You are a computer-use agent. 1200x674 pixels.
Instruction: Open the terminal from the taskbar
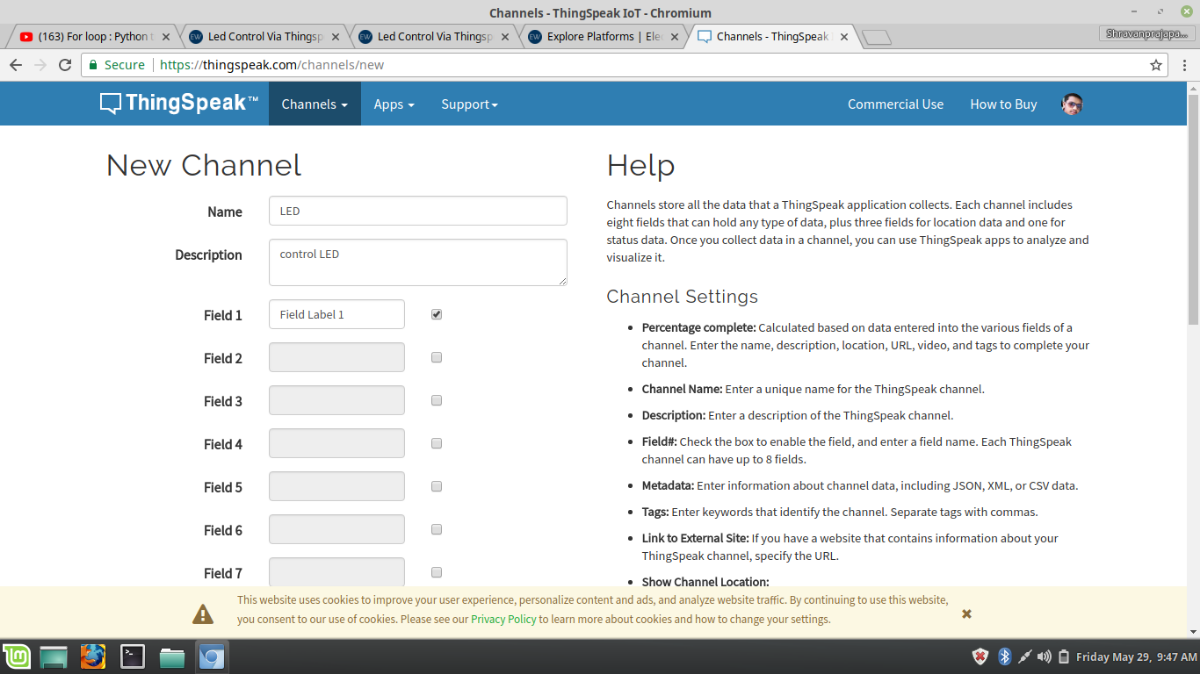132,657
